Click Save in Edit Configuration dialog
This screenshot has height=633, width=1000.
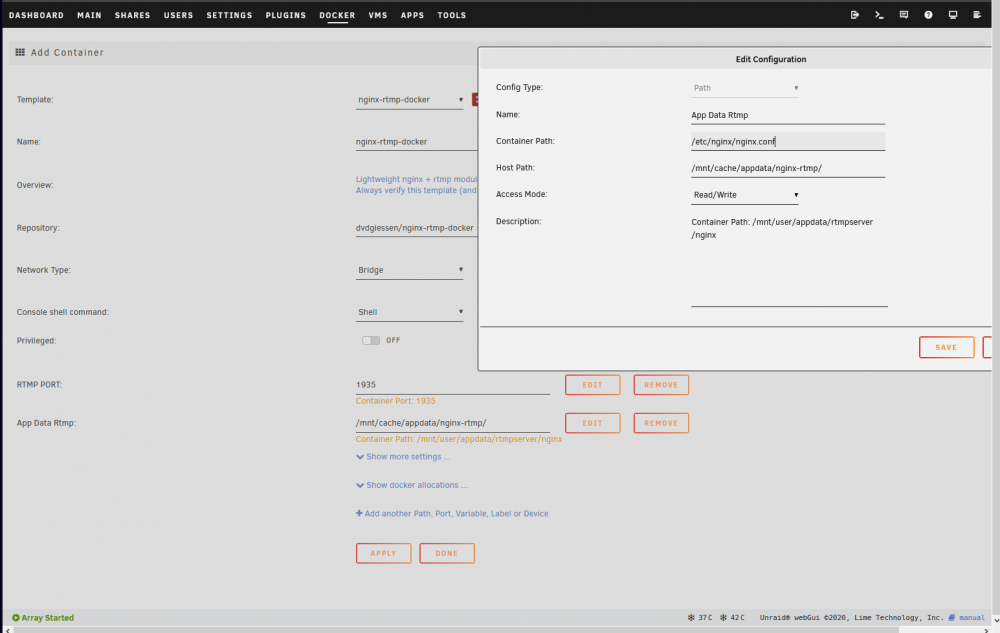946,347
